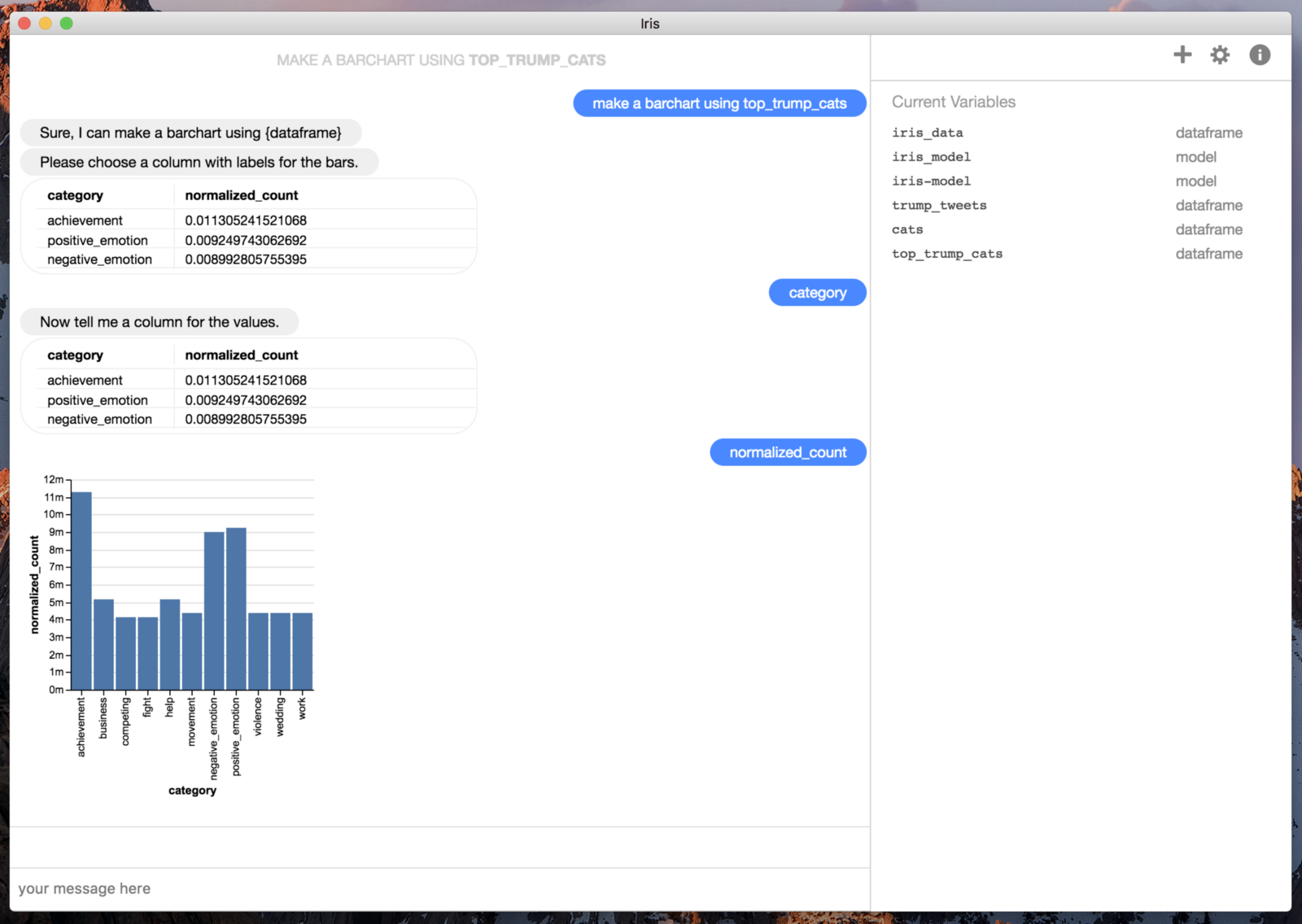
Task: Click 'achievement' in the values-prompt table
Action: [x=85, y=380]
